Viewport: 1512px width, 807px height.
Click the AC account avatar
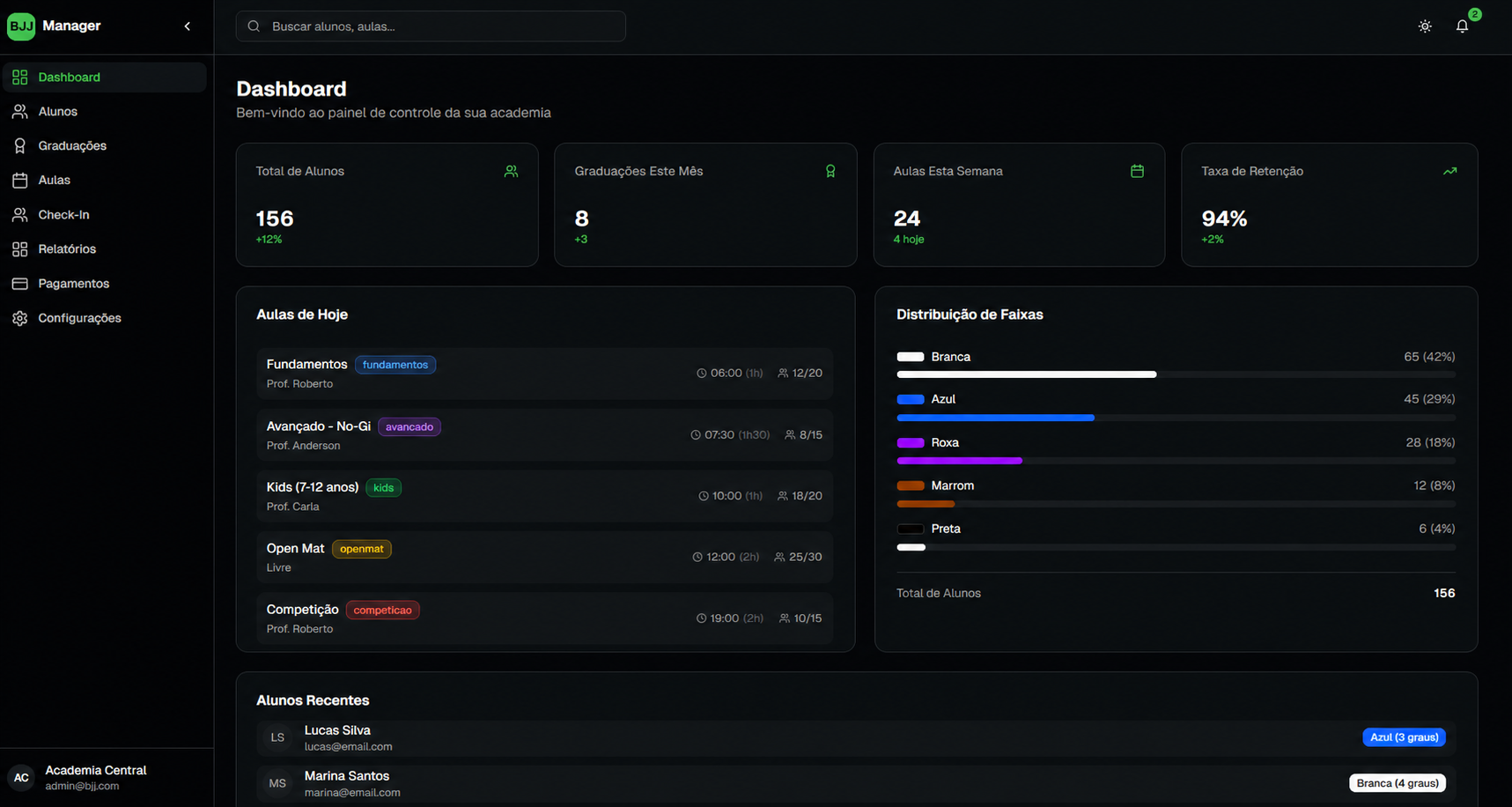[21, 777]
